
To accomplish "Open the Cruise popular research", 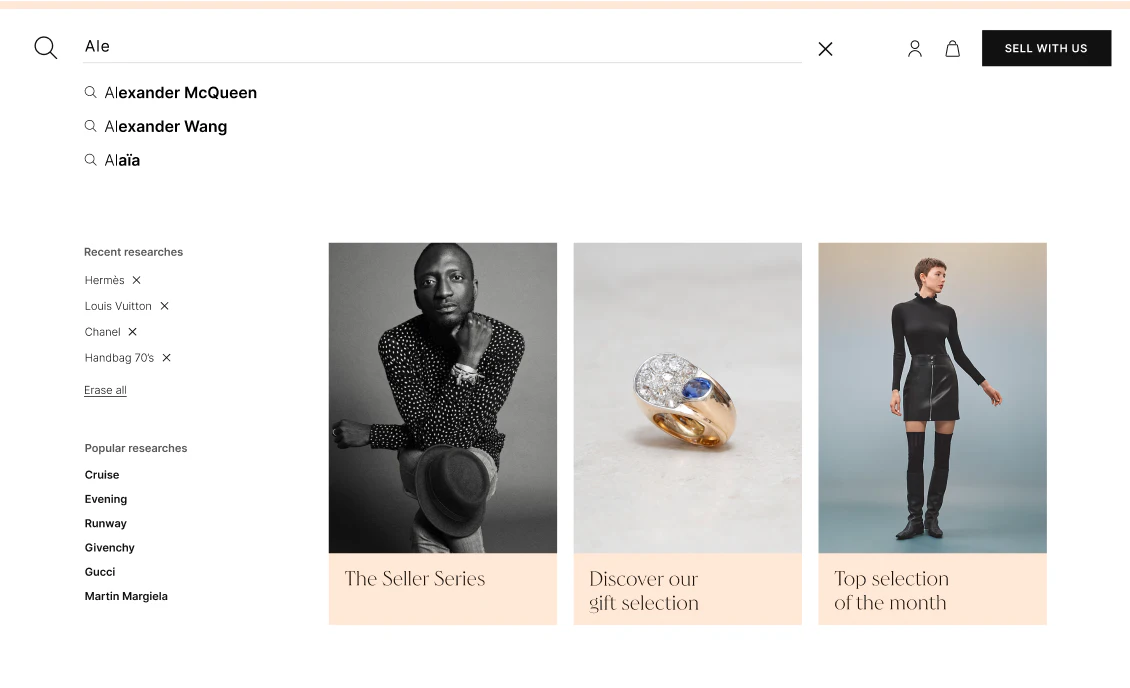I will click(x=102, y=475).
